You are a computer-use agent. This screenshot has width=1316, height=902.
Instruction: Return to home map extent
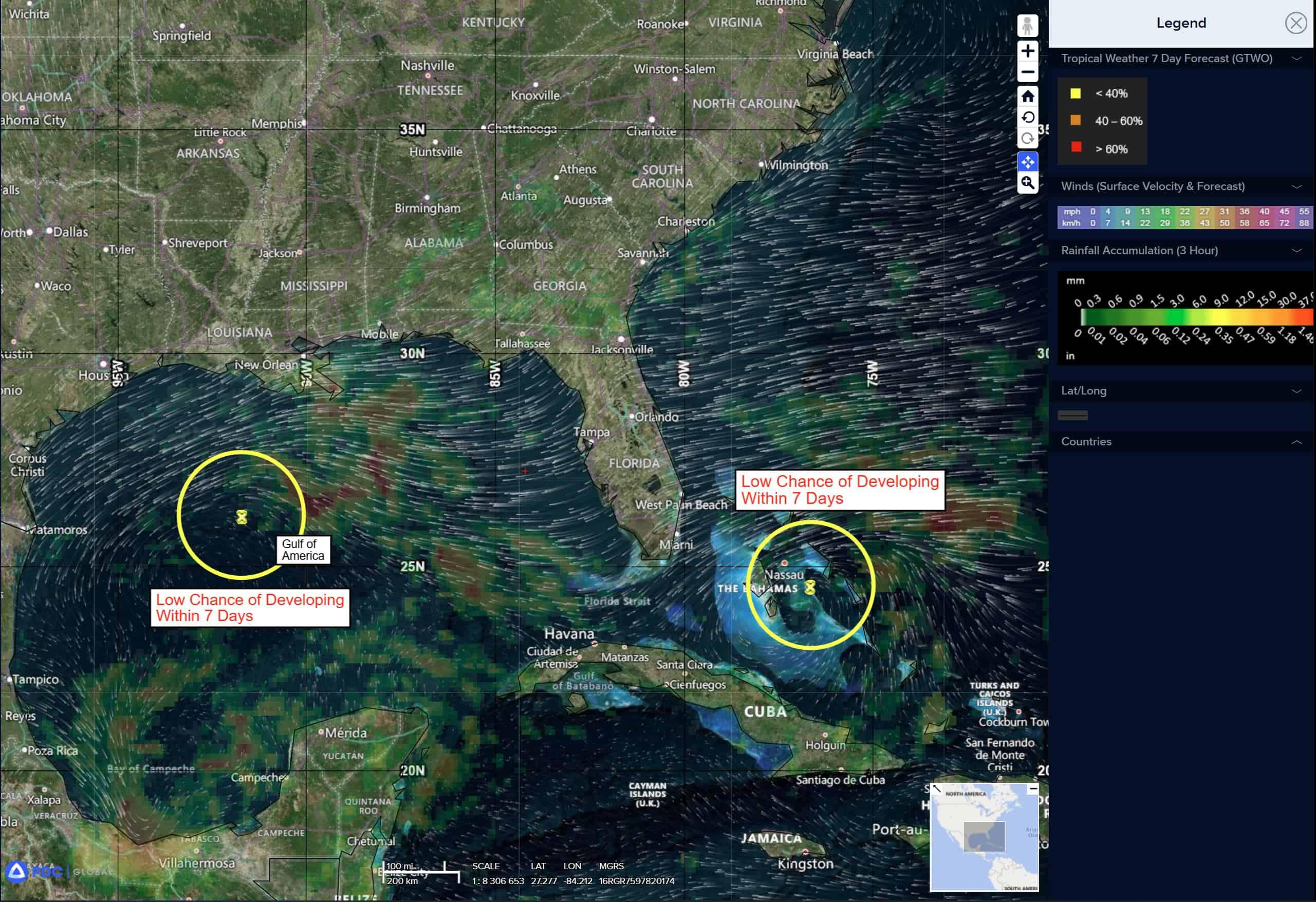pos(1027,97)
